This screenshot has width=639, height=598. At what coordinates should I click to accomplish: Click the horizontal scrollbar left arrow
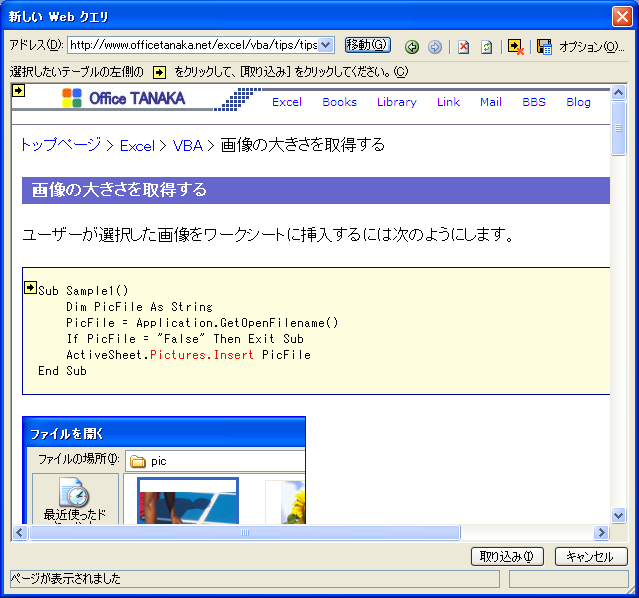pos(20,532)
